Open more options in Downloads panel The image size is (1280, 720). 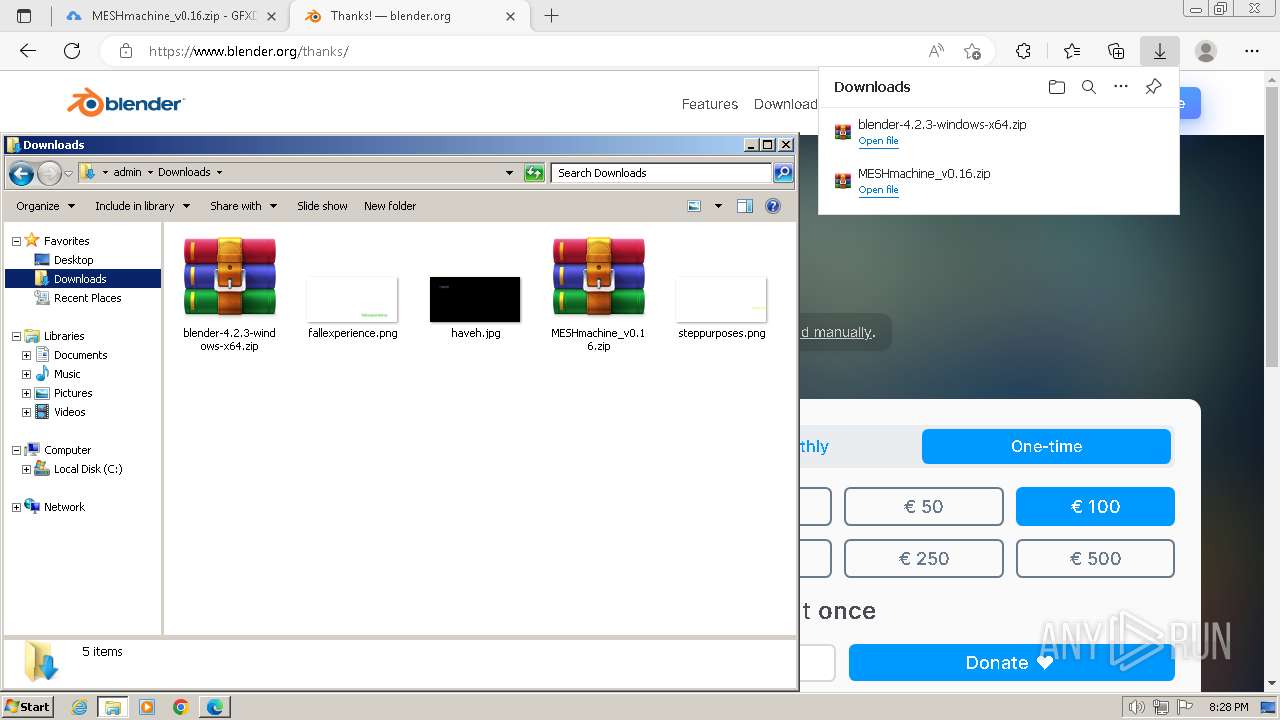(1121, 87)
